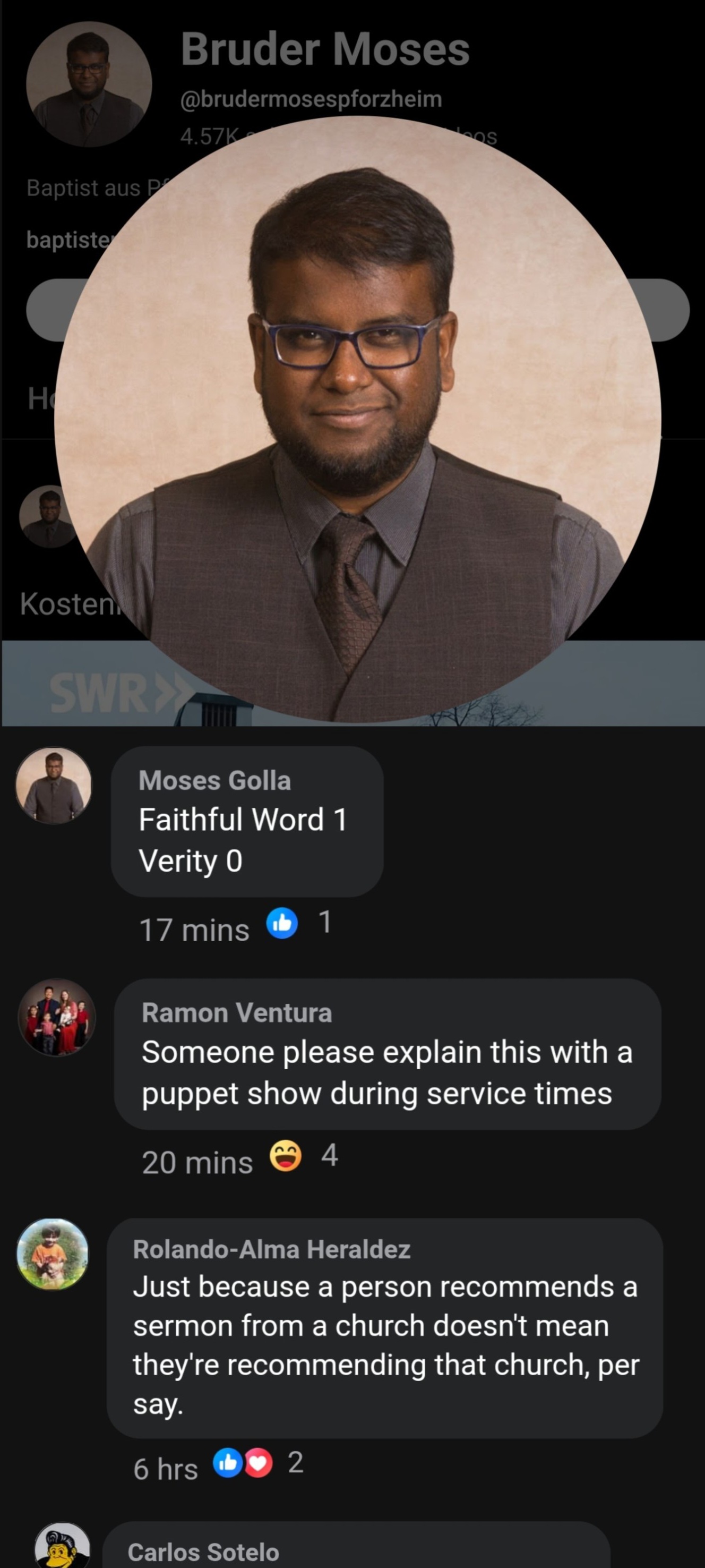Click the @brudermosespforzheim channel handle
This screenshot has height=1568, width=705.
coord(311,99)
